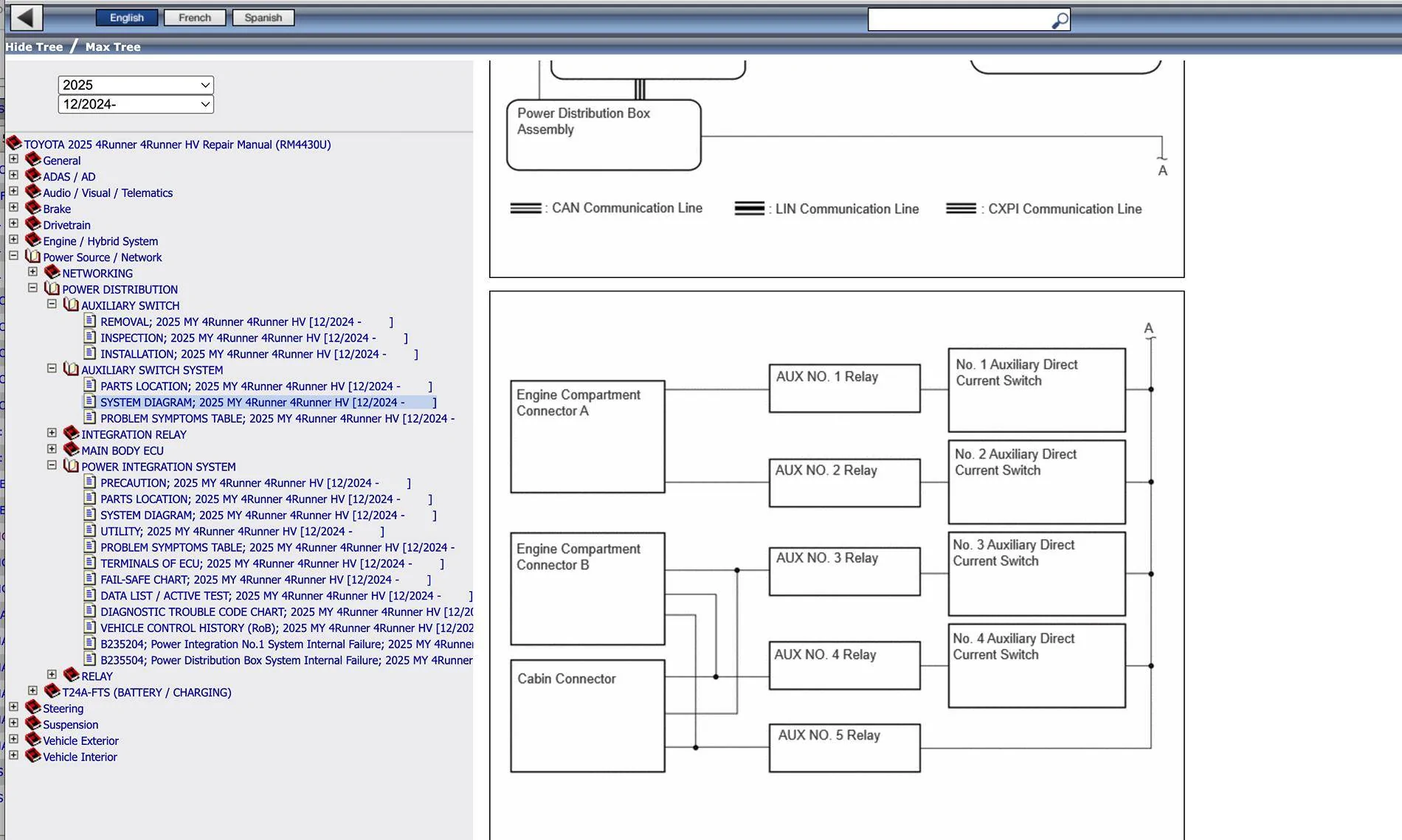
Task: Click the open book icon beside AUXILIARY SWITCH SYSTEM
Action: click(x=71, y=369)
